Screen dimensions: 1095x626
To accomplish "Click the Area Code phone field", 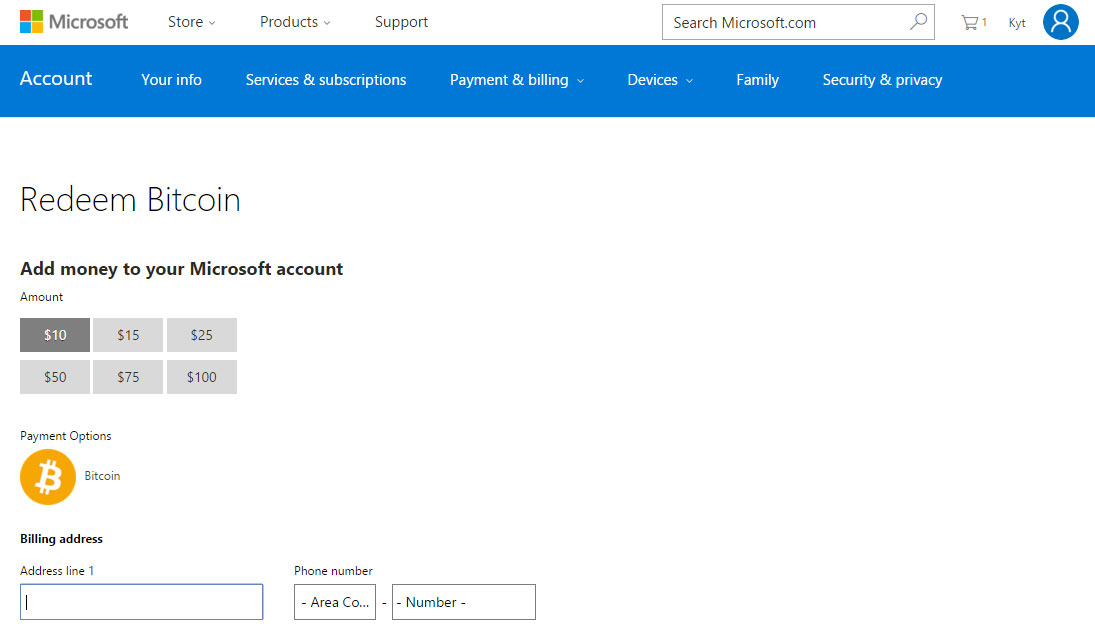I will pos(335,602).
